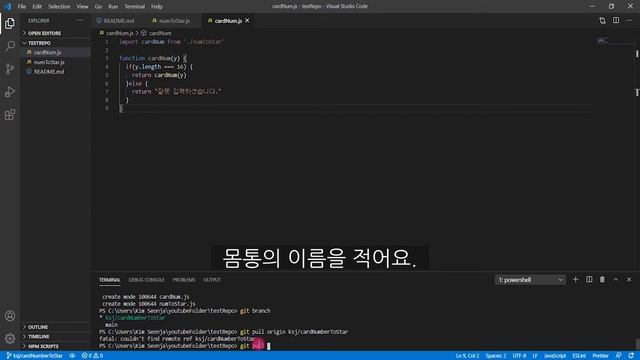Viewport: 640px width, 360px height.
Task: Open the Manage gear settings icon
Action: (10, 338)
